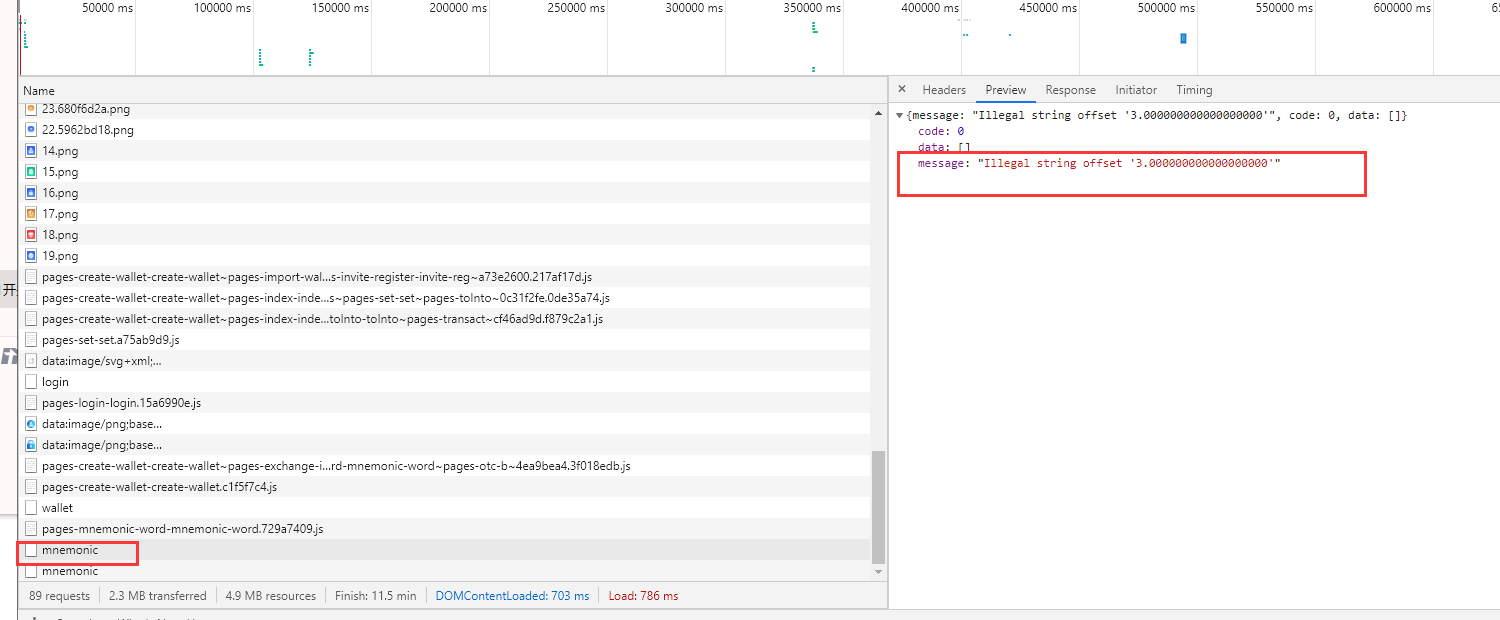
Task: Click the request list scrollbar thumb
Action: 879,507
